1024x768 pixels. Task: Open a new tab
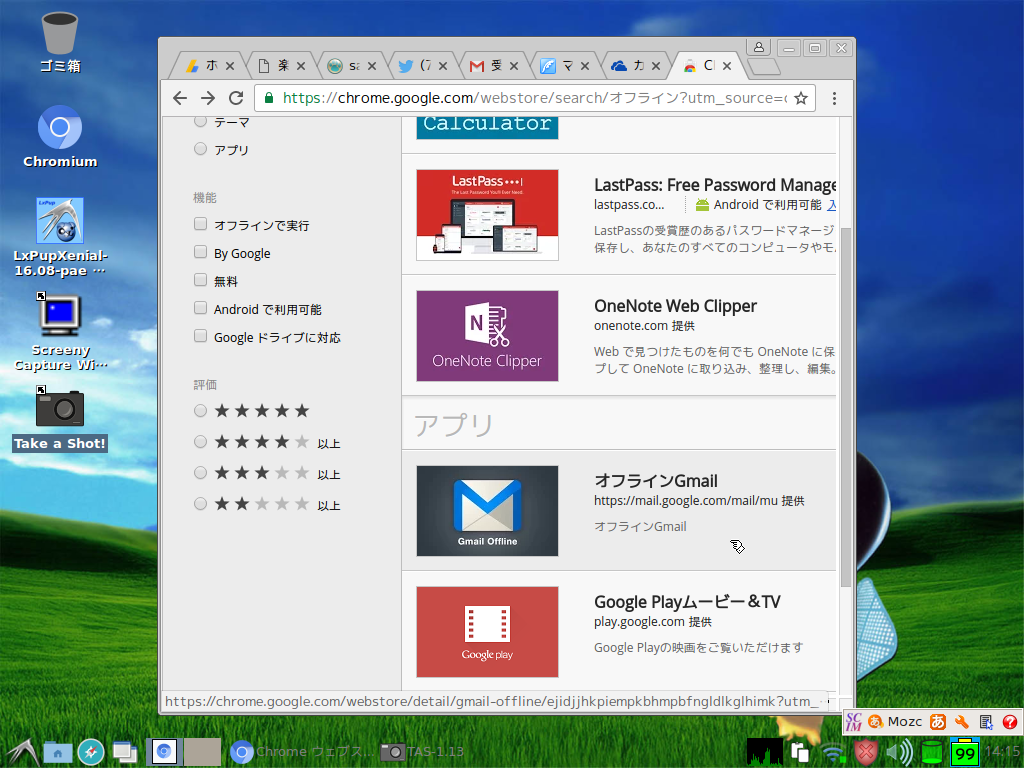[763, 67]
